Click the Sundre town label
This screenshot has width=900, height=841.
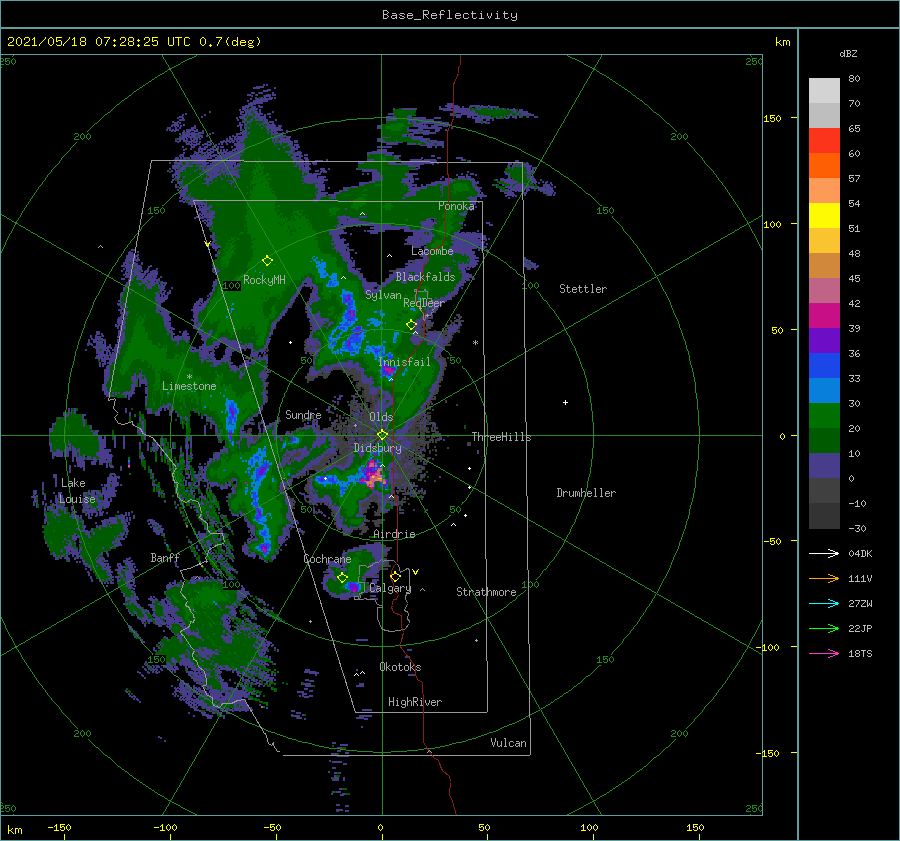coord(303,414)
